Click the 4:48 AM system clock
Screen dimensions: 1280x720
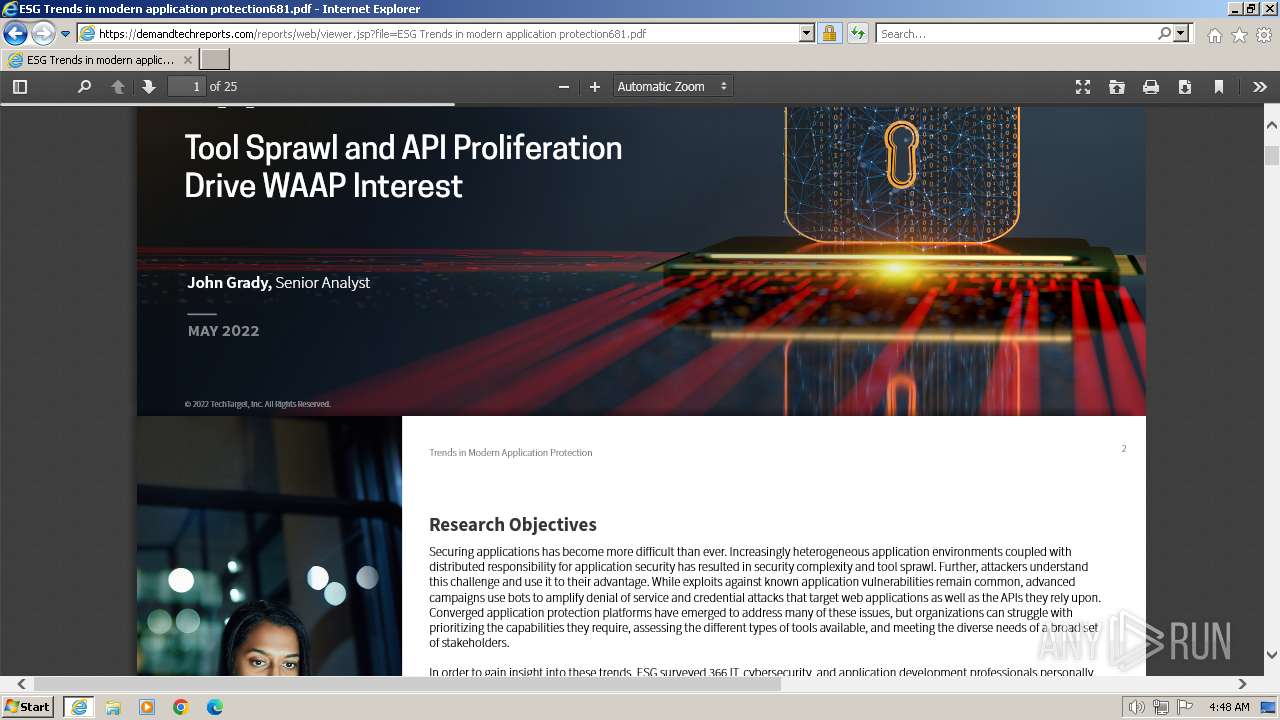[x=1229, y=707]
